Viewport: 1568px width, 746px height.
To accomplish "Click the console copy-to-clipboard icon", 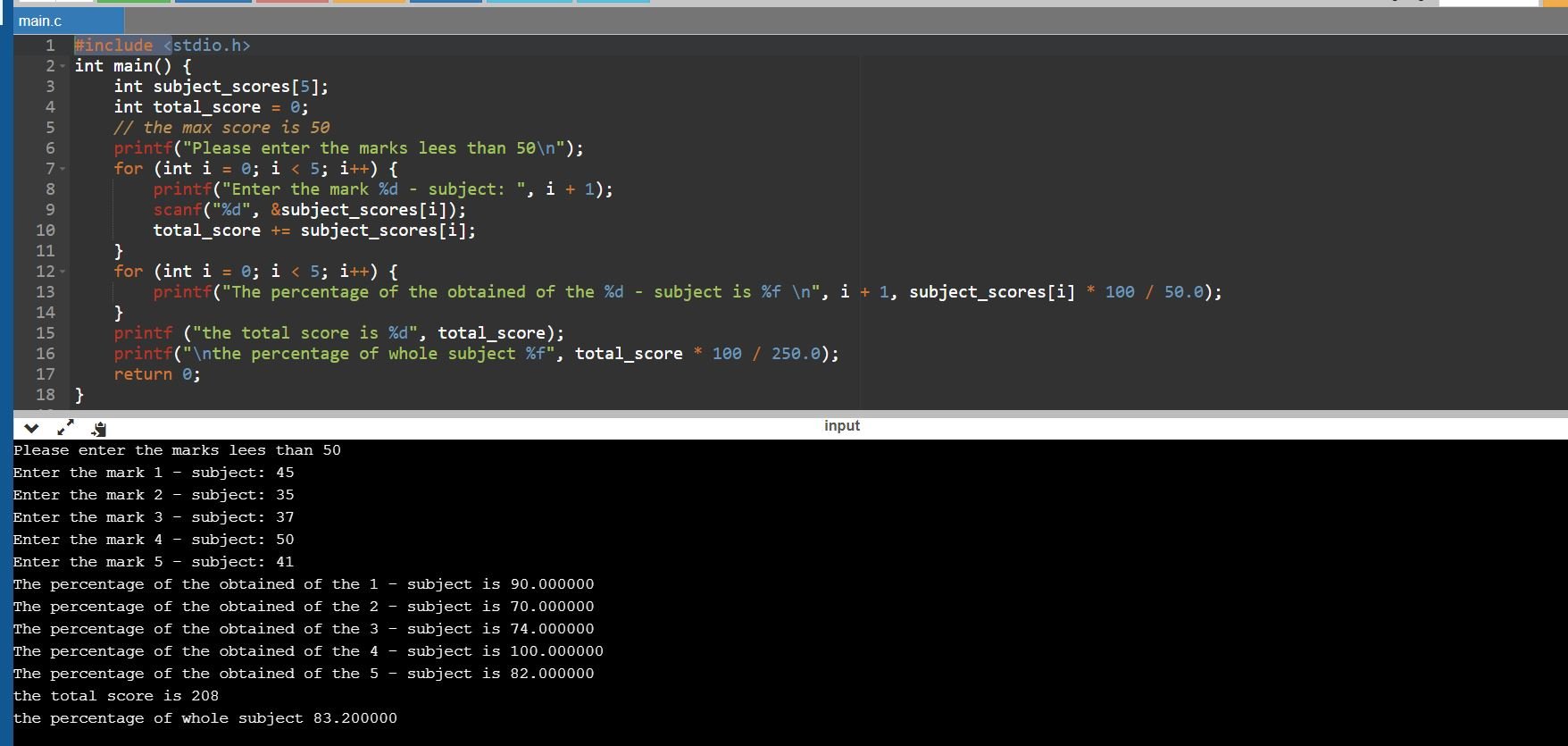I will [x=99, y=429].
